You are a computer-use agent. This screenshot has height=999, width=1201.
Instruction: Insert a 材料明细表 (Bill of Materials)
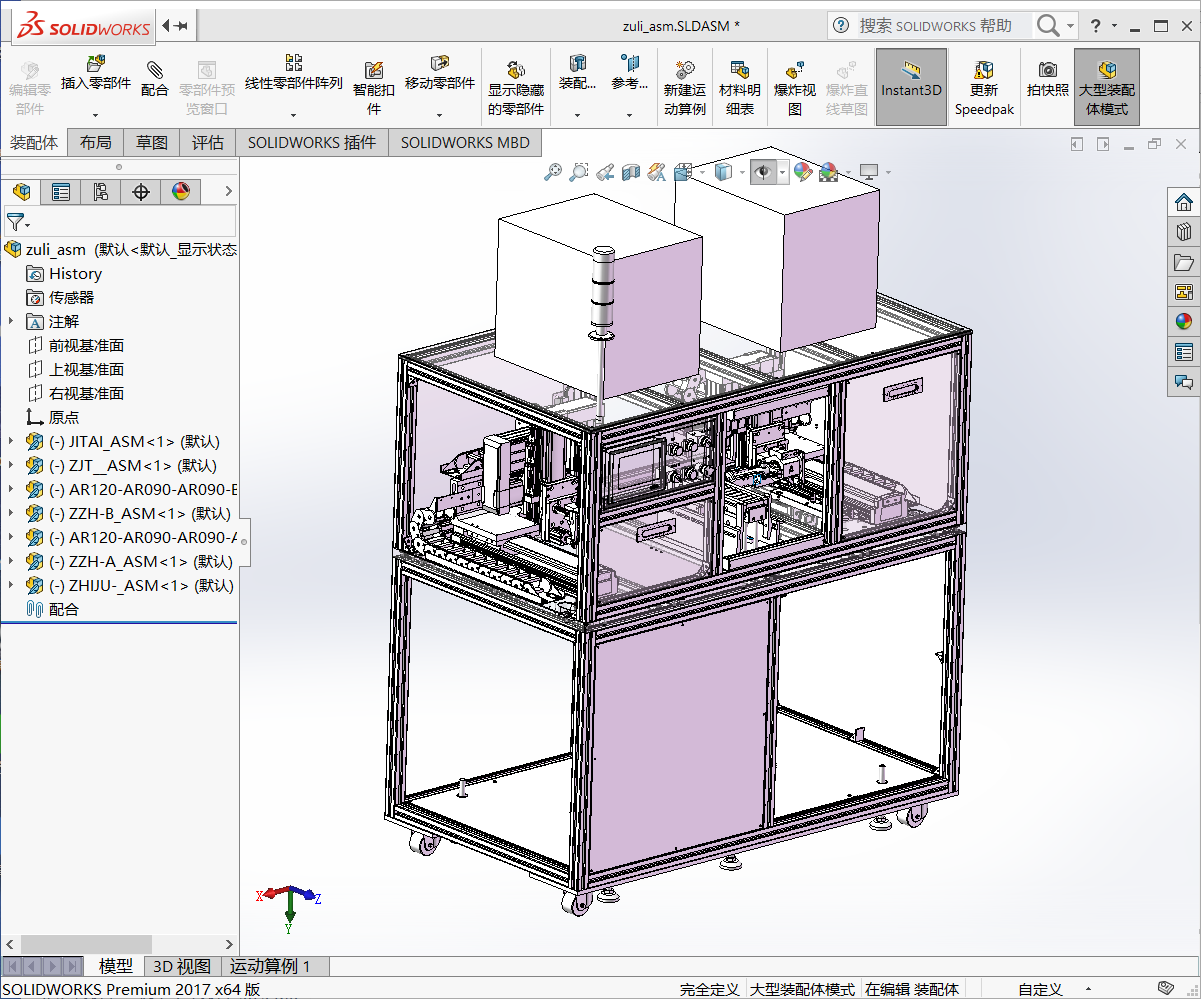click(x=741, y=86)
